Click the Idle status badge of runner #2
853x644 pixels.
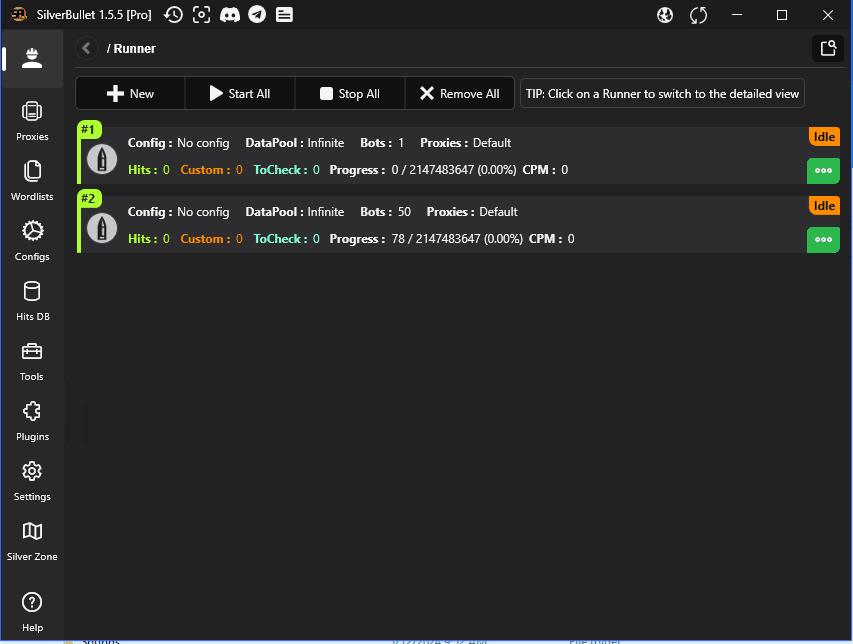[x=824, y=206]
